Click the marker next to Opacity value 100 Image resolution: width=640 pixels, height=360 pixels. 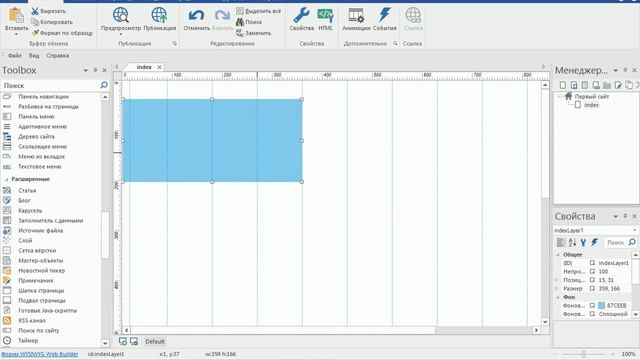592,271
